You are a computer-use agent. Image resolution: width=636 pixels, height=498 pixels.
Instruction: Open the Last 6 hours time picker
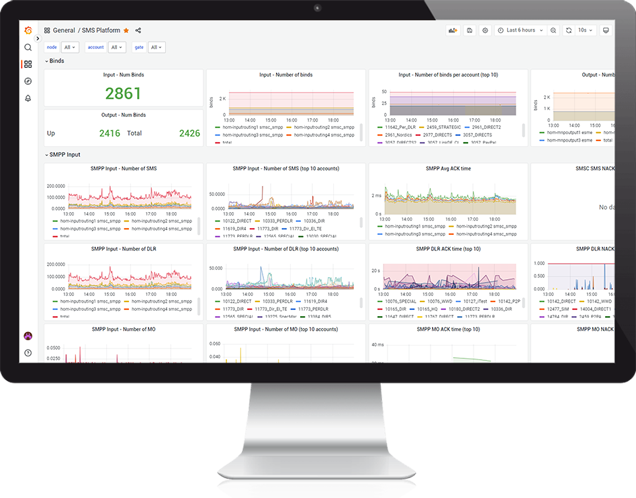pos(520,30)
